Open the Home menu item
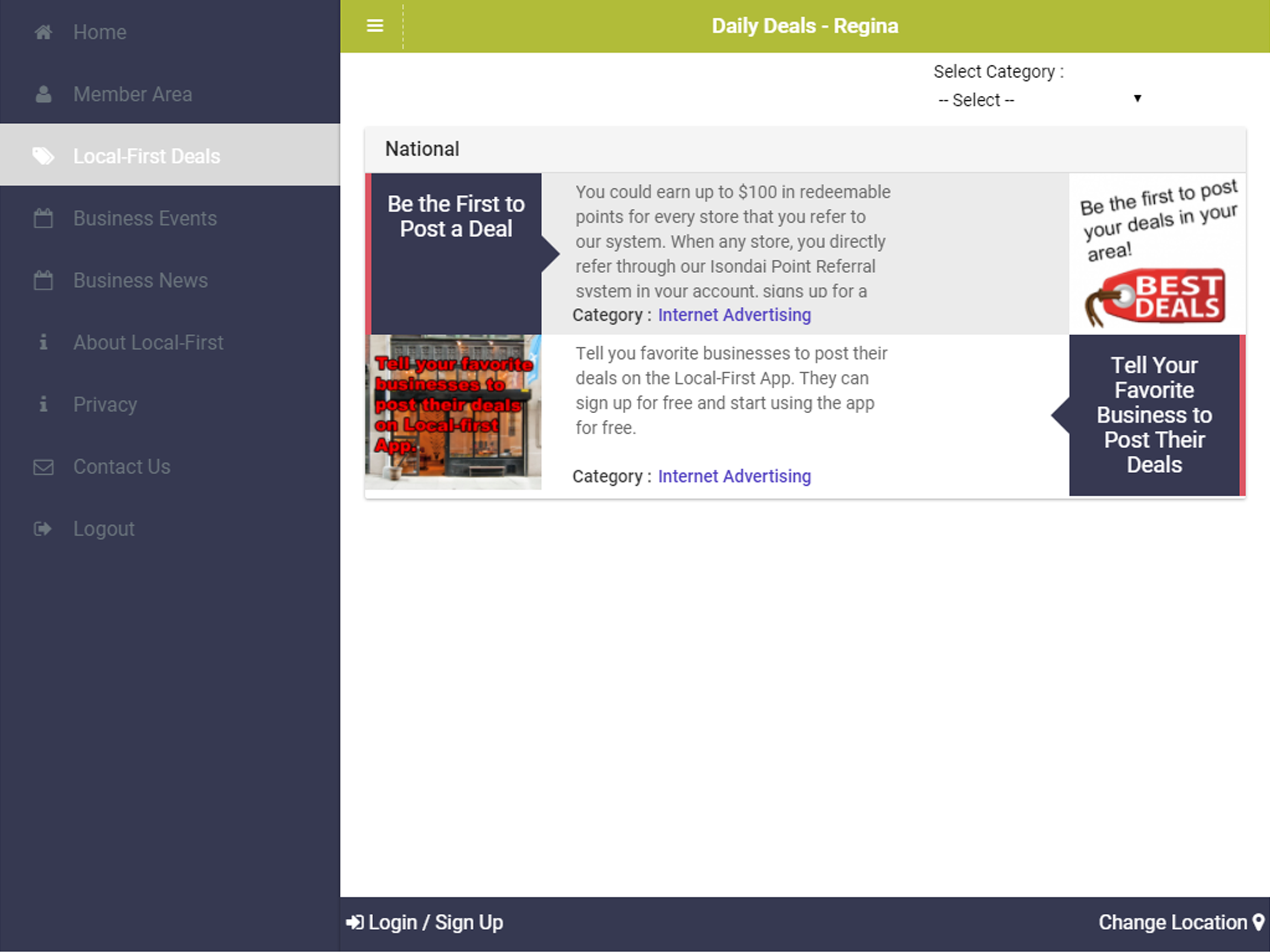 170,32
